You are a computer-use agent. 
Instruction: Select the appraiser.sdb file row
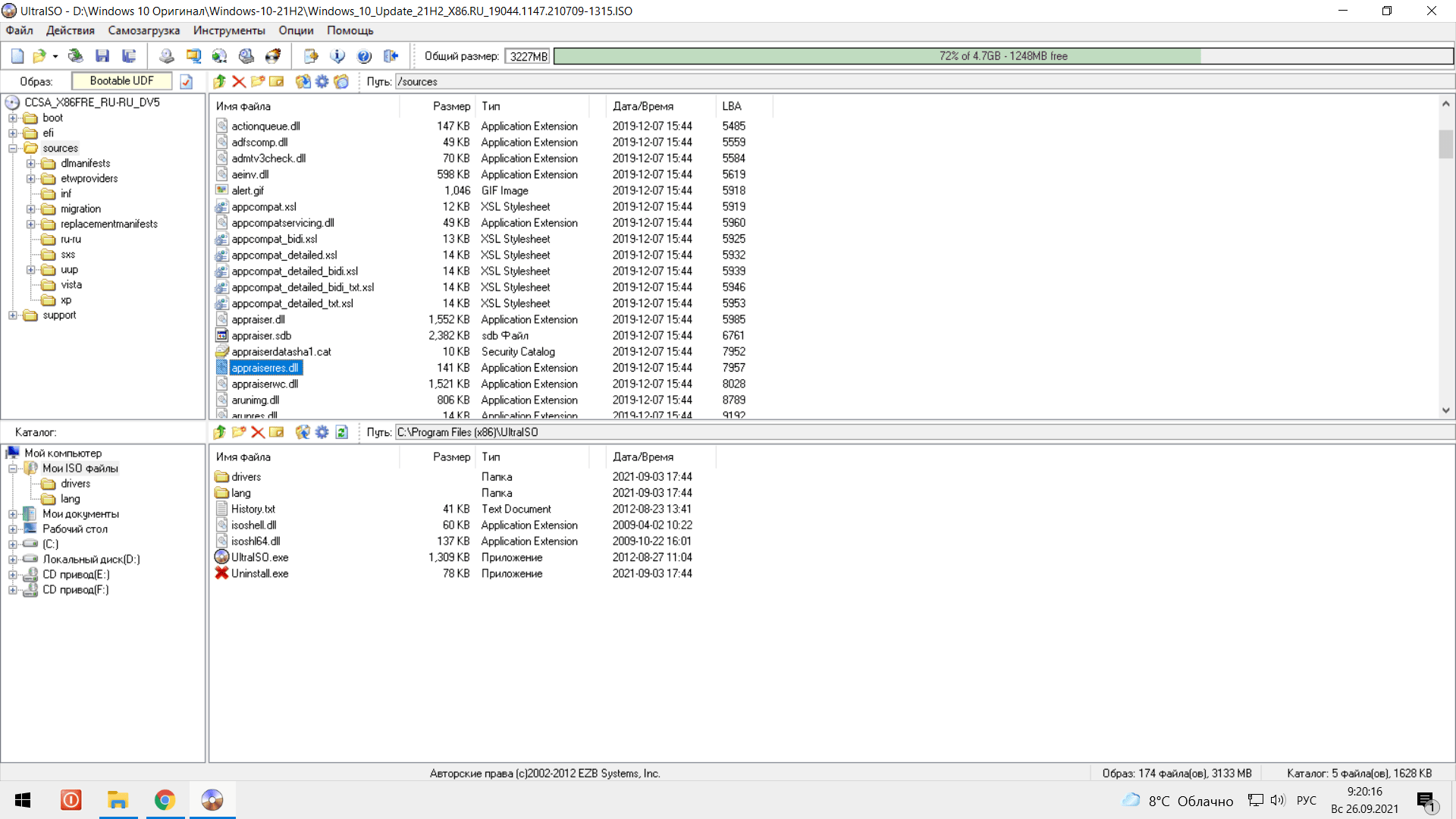pos(493,336)
